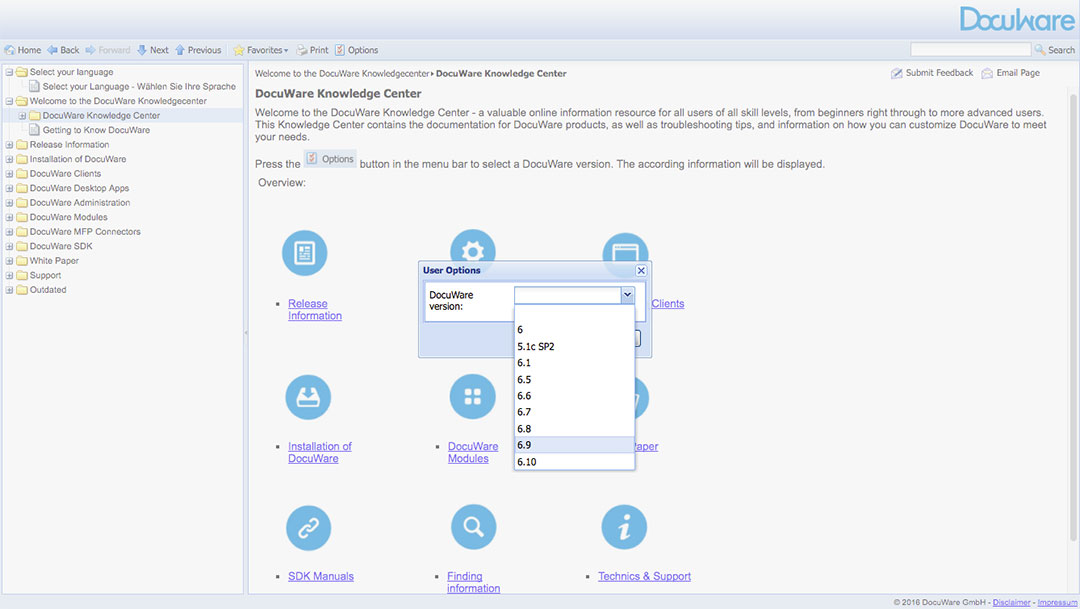Open the Impressum footer link
The image size is (1080, 609).
tap(1057, 603)
